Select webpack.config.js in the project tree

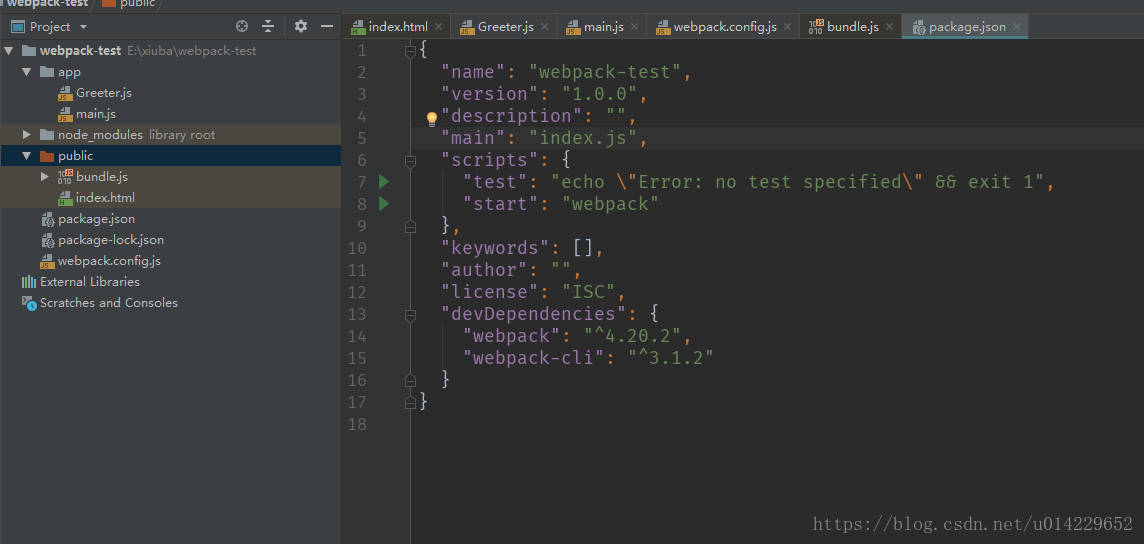109,260
